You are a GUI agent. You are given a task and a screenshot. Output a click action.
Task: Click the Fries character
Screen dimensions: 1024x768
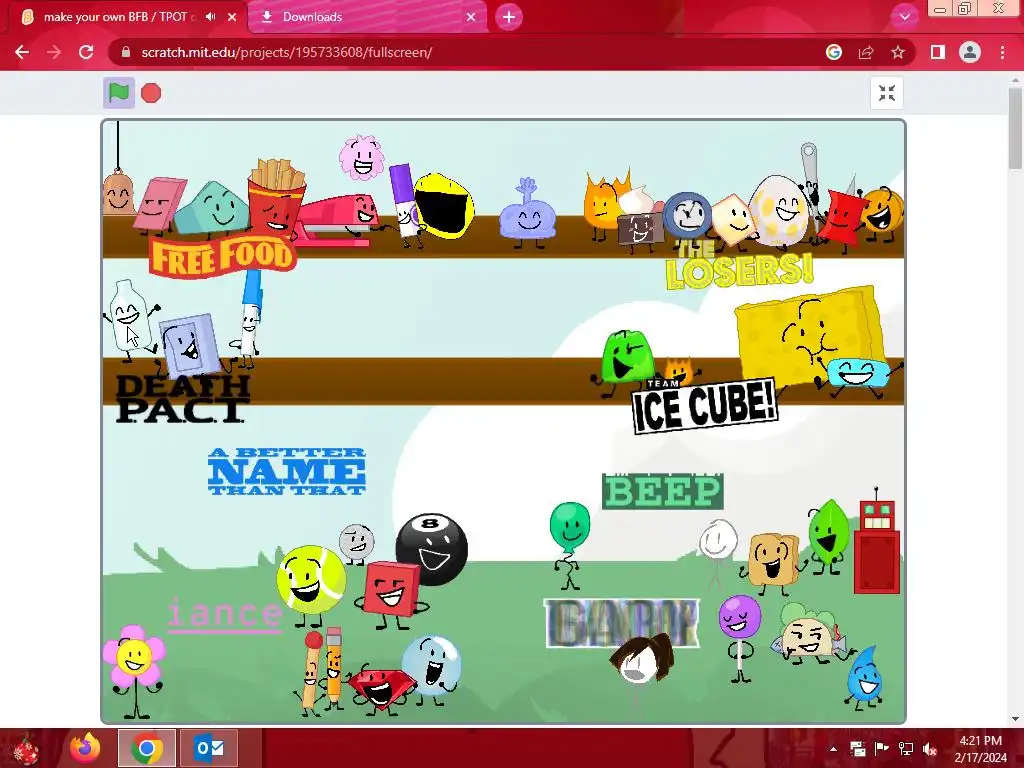click(x=276, y=198)
